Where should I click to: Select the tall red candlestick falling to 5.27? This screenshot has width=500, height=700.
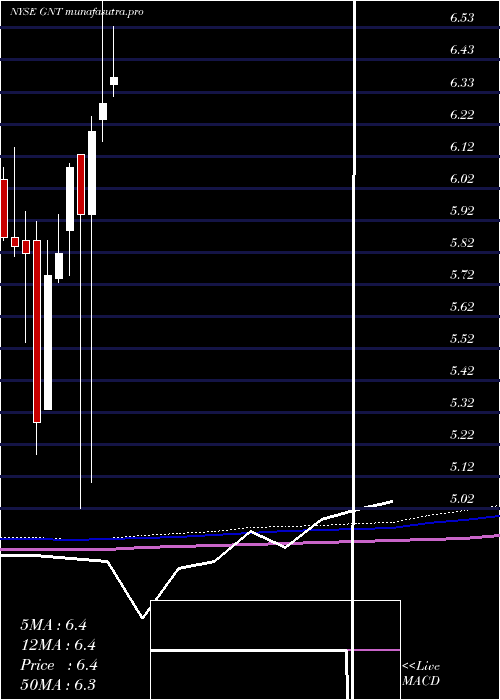tap(37, 331)
